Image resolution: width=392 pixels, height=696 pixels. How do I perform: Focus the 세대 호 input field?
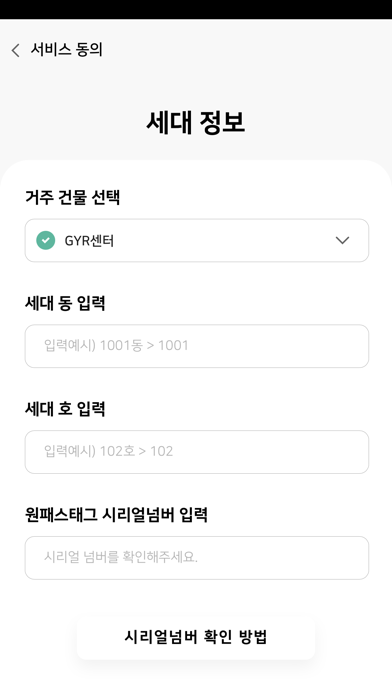[197, 452]
